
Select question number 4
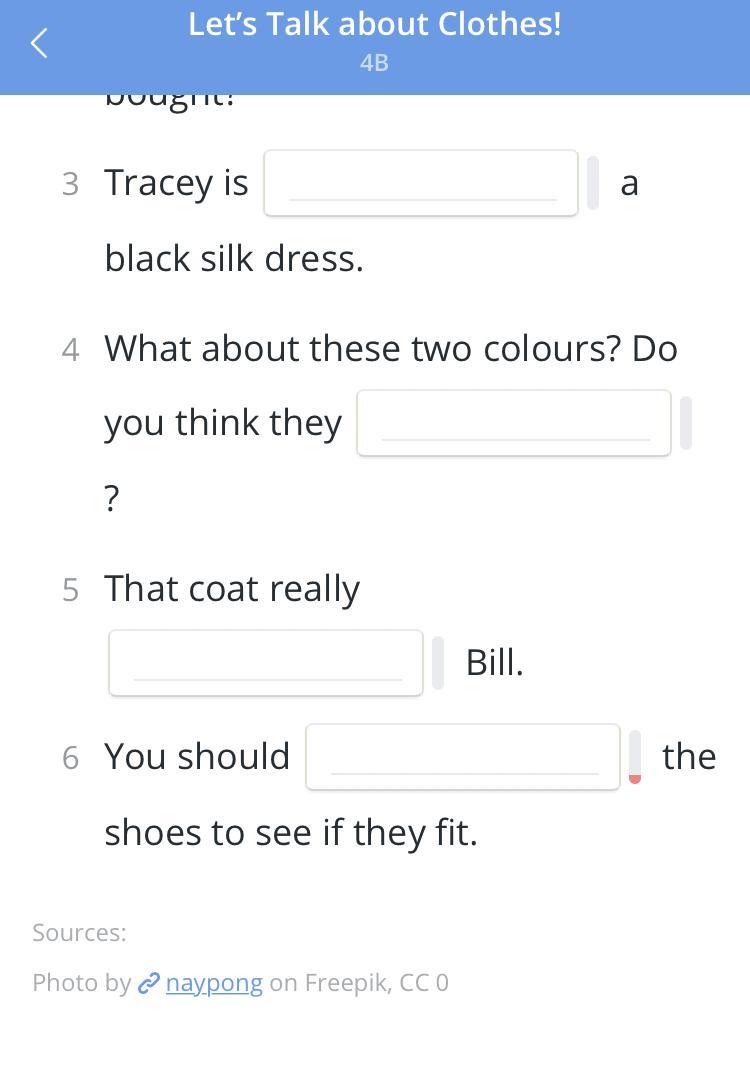coord(70,350)
